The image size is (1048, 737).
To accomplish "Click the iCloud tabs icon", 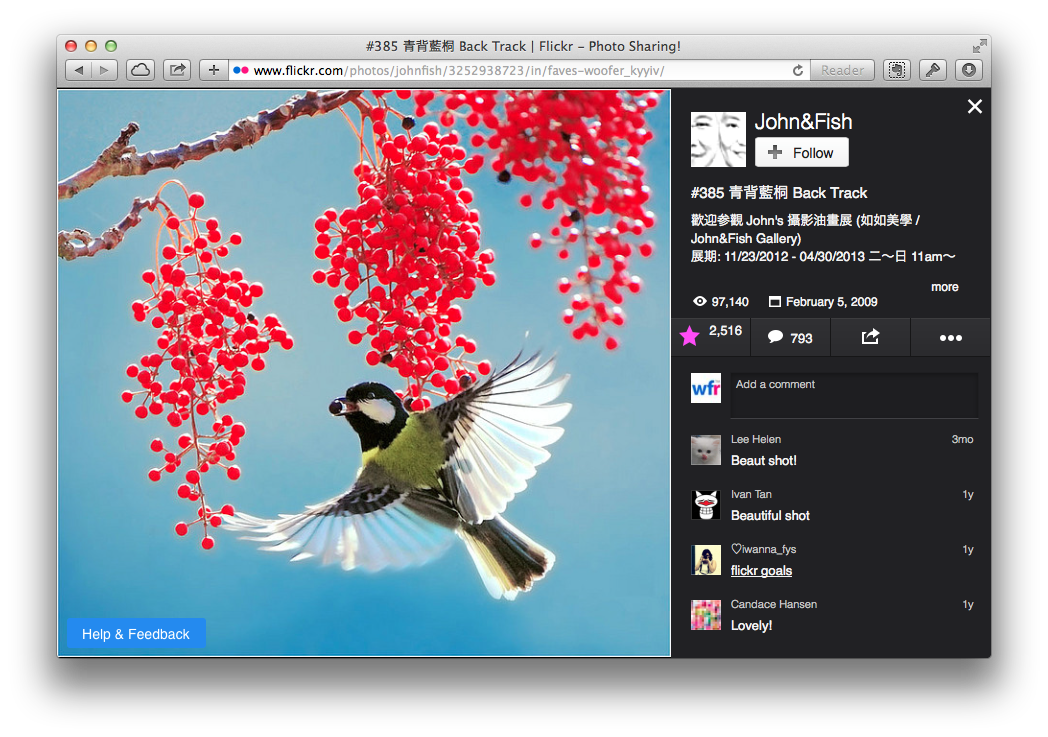I will point(140,70).
